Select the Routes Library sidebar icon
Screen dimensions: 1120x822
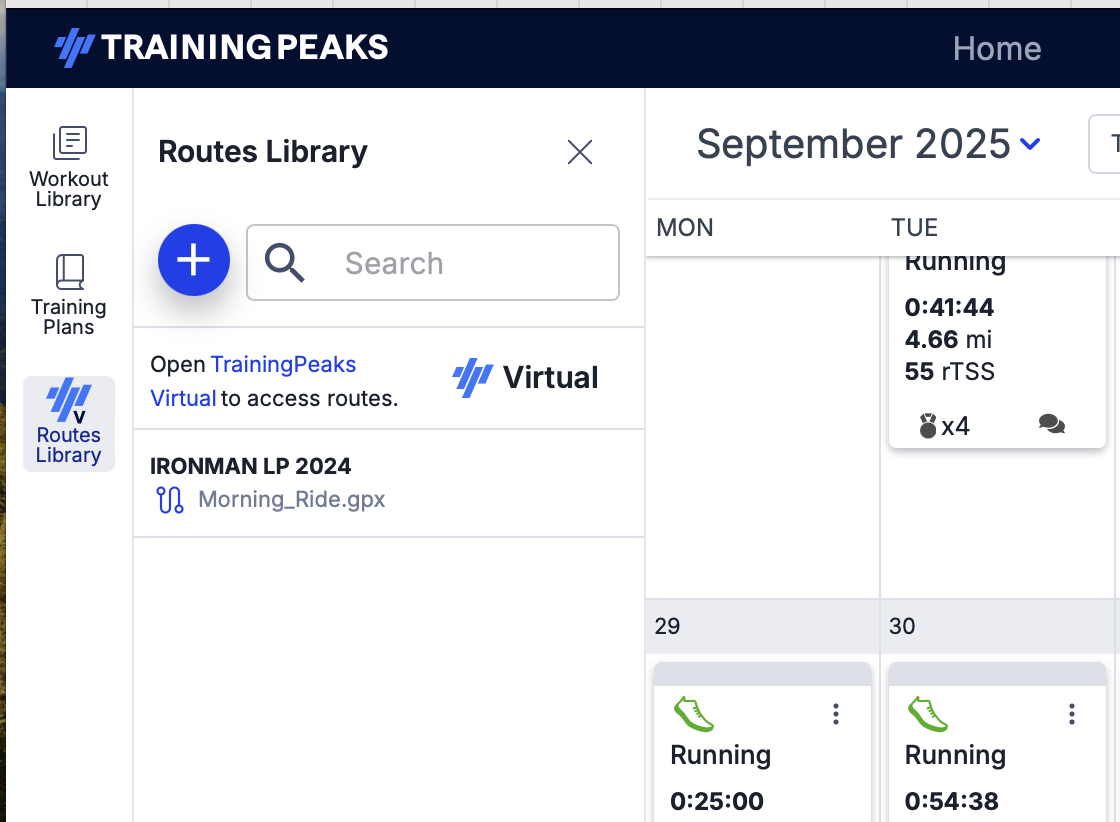click(68, 423)
